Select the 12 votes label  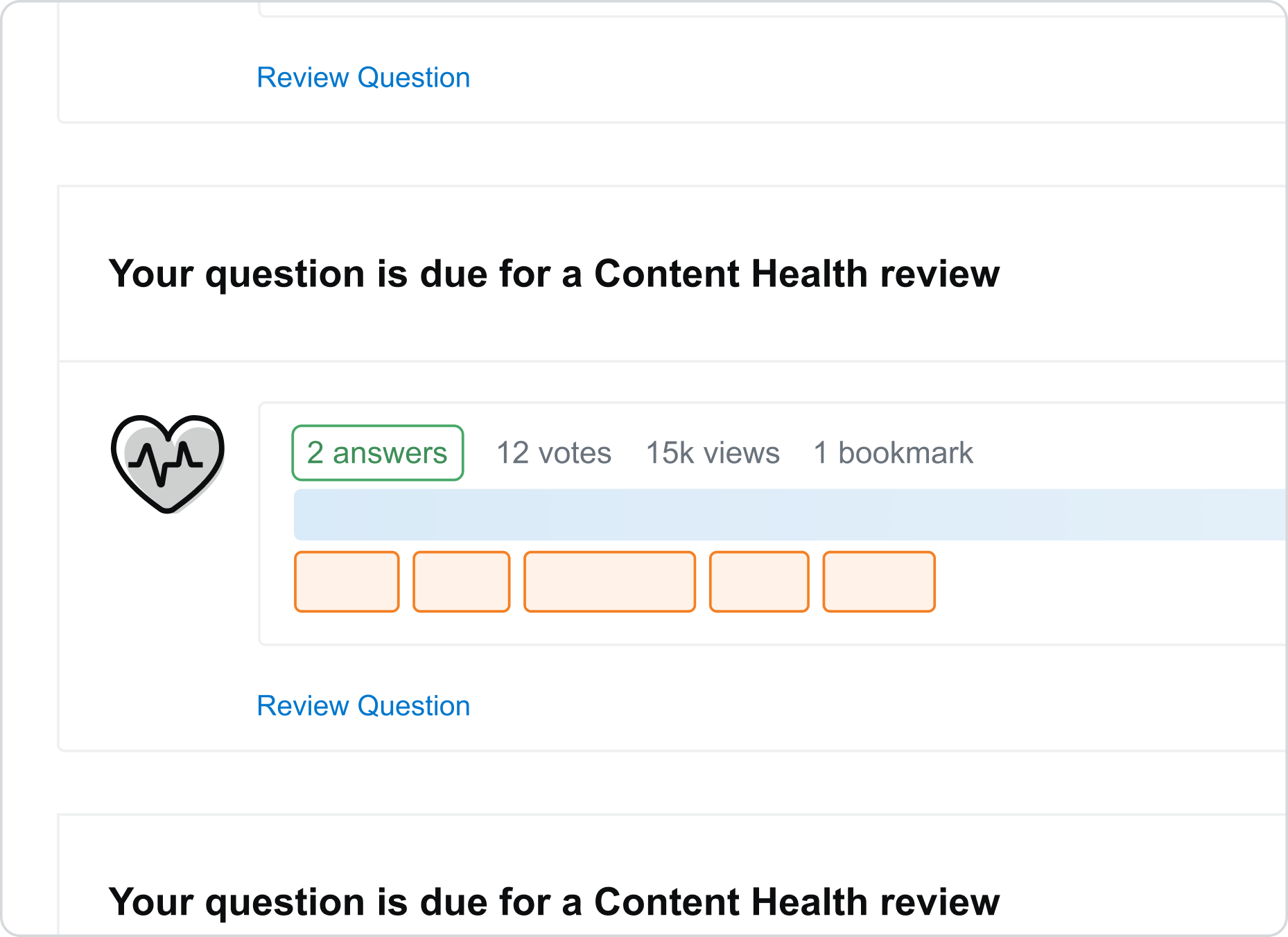(554, 453)
